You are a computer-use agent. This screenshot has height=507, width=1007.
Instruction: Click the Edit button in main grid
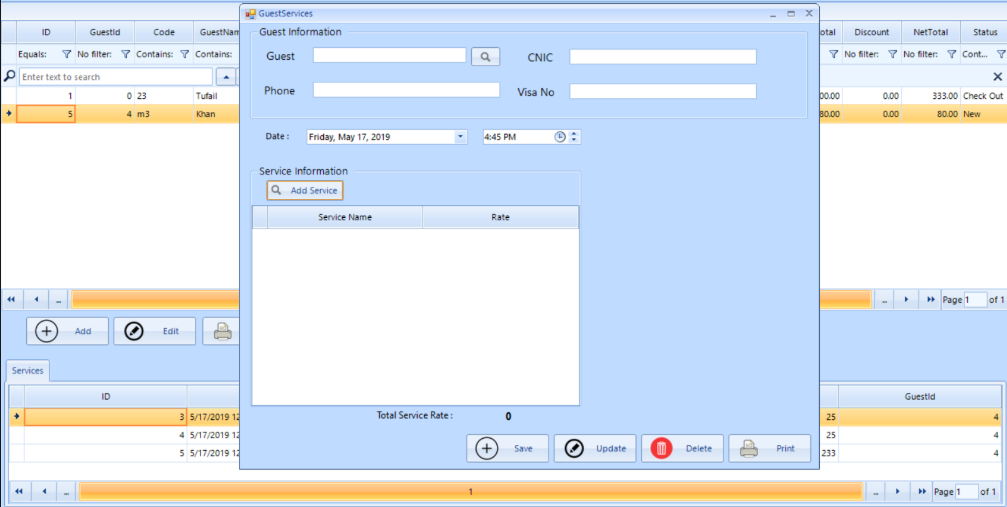[x=154, y=331]
